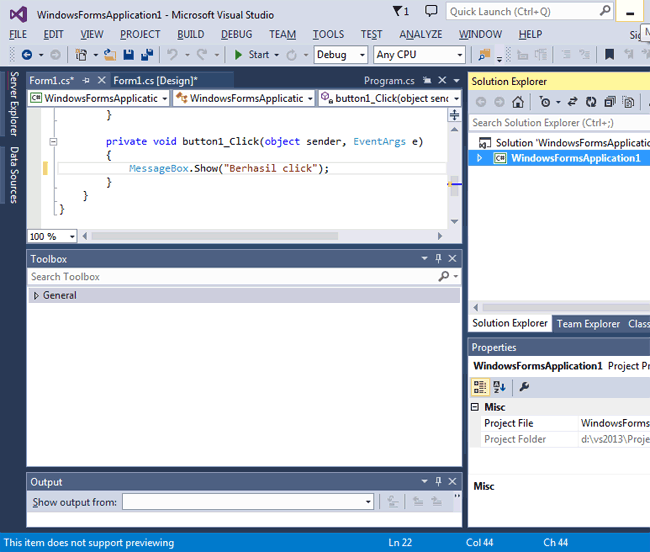Toggle pin on the Form1.cs tab
This screenshot has height=552, width=650.
[x=86, y=80]
